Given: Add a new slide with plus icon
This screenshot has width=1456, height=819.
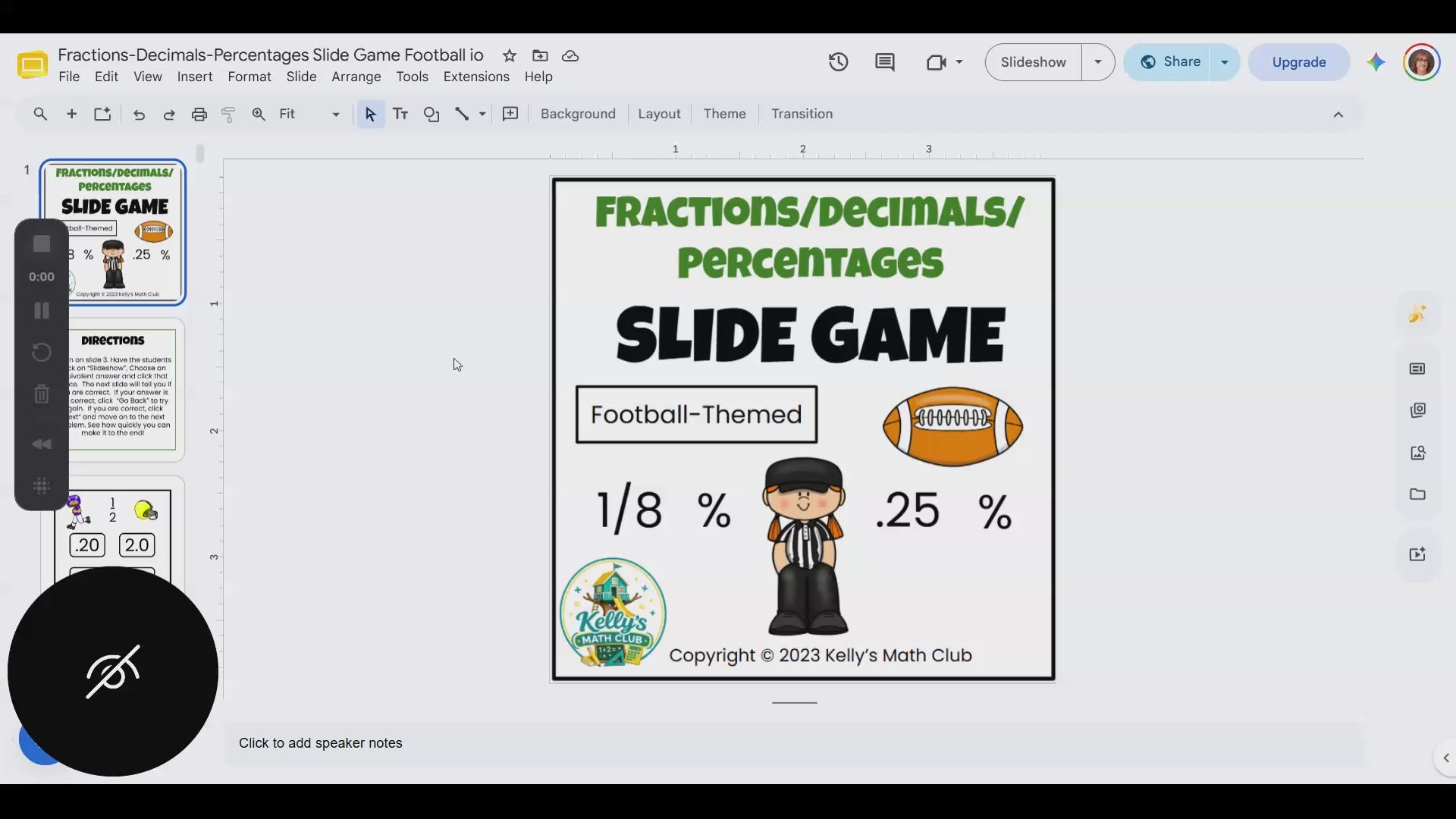Looking at the screenshot, I should point(72,114).
